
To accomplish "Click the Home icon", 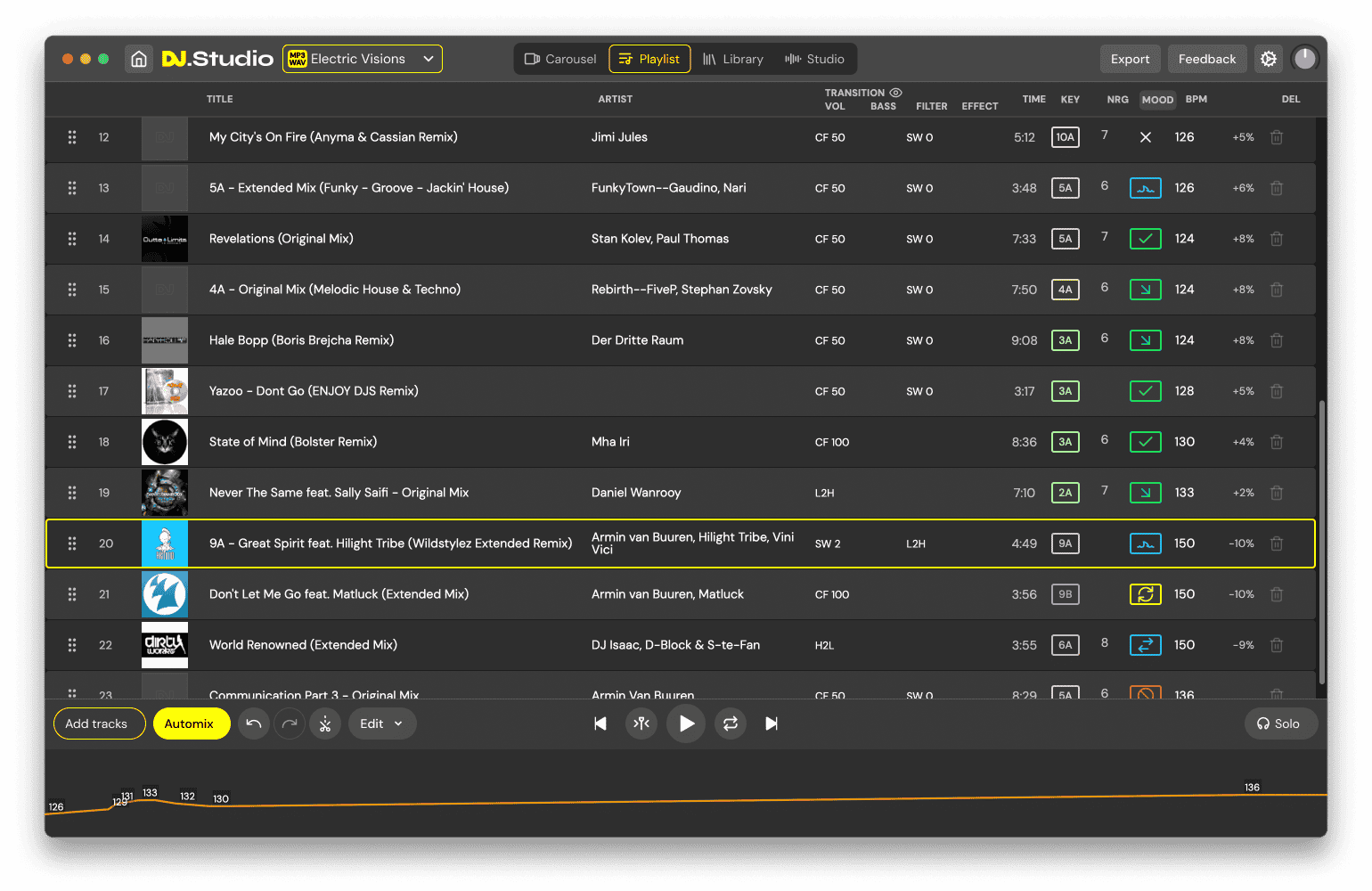I will (x=139, y=59).
